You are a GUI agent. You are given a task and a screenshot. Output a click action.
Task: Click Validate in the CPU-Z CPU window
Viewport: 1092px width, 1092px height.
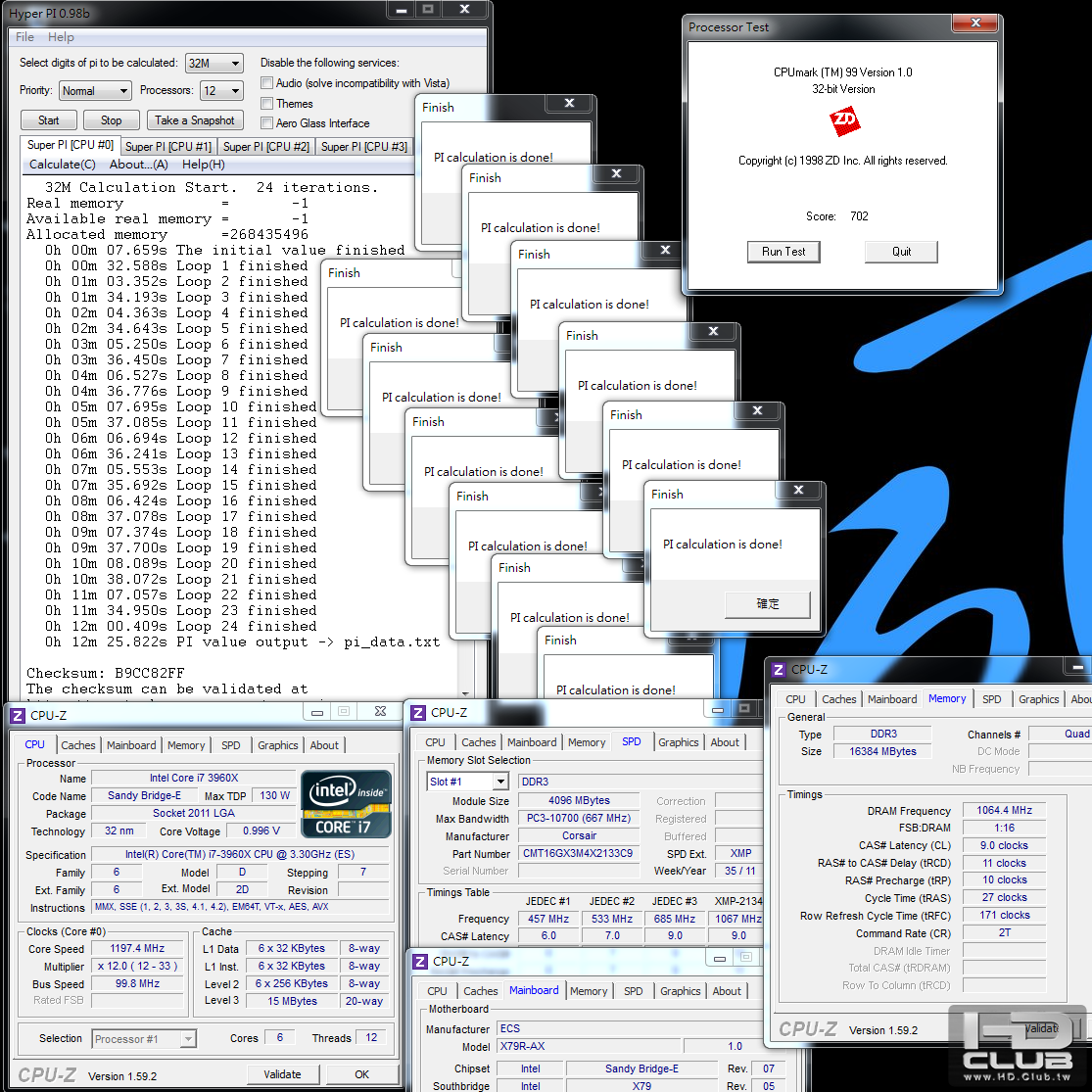282,1074
